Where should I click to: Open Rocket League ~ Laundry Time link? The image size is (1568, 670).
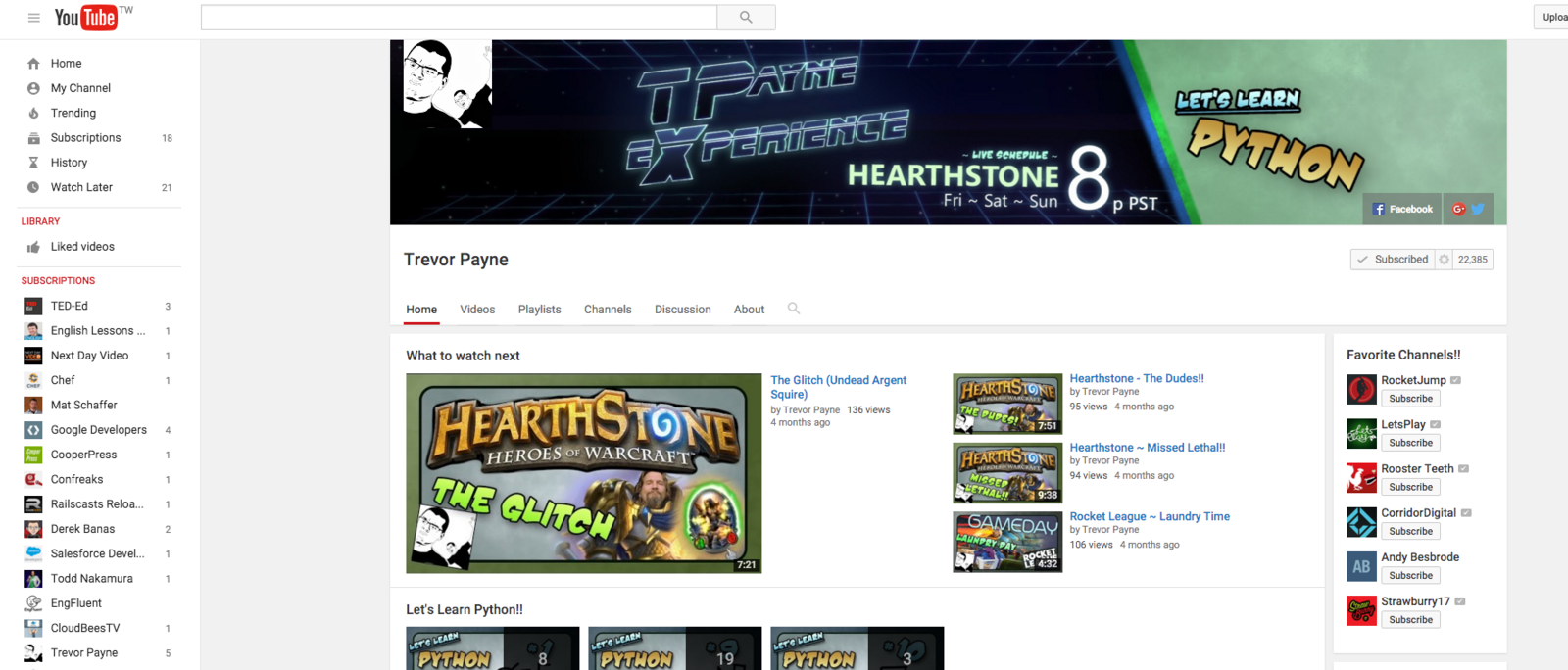[x=1150, y=516]
